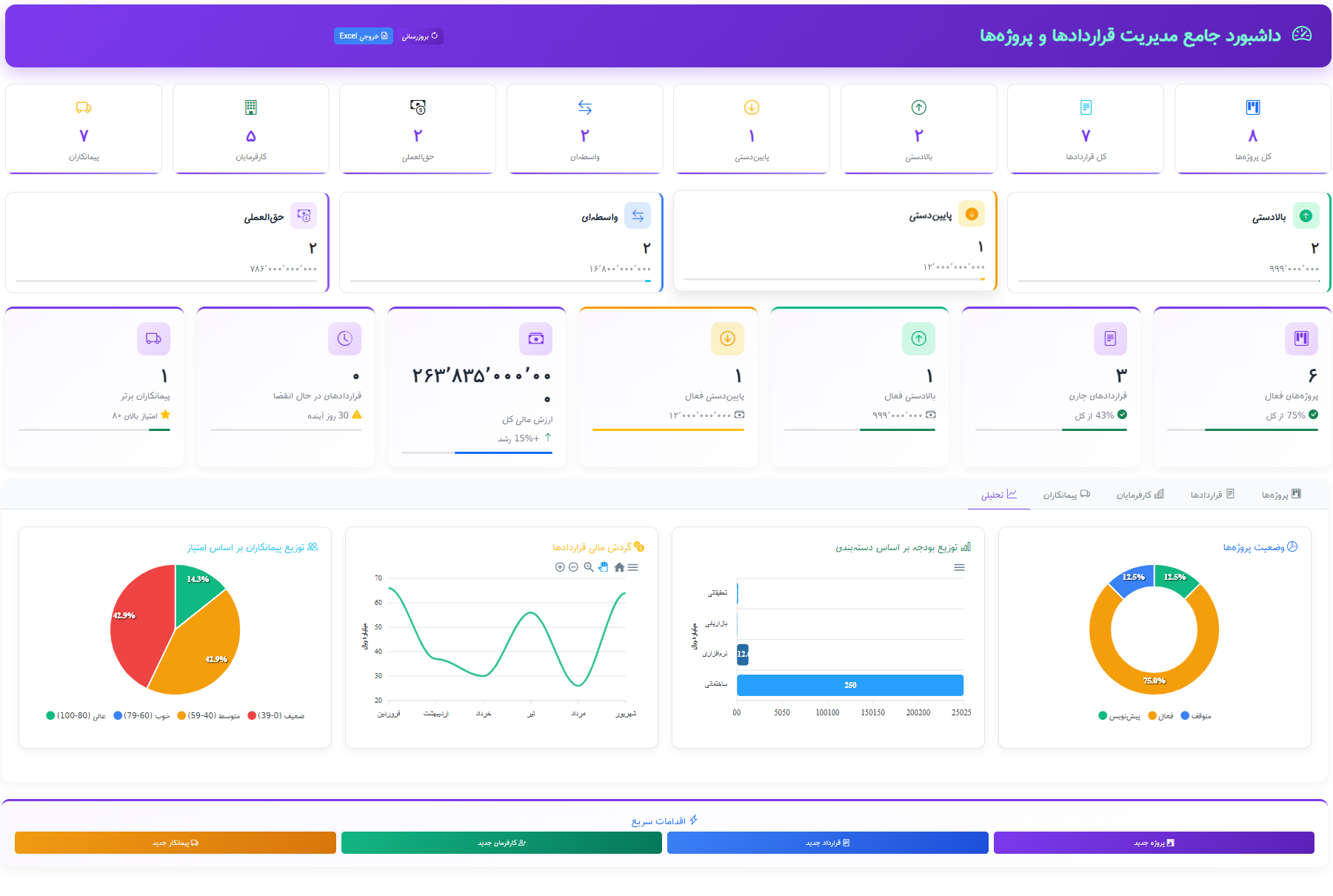1333x896 pixels.
Task: Click the clock icon on قراردادهای در حال انقضا card
Action: click(345, 338)
